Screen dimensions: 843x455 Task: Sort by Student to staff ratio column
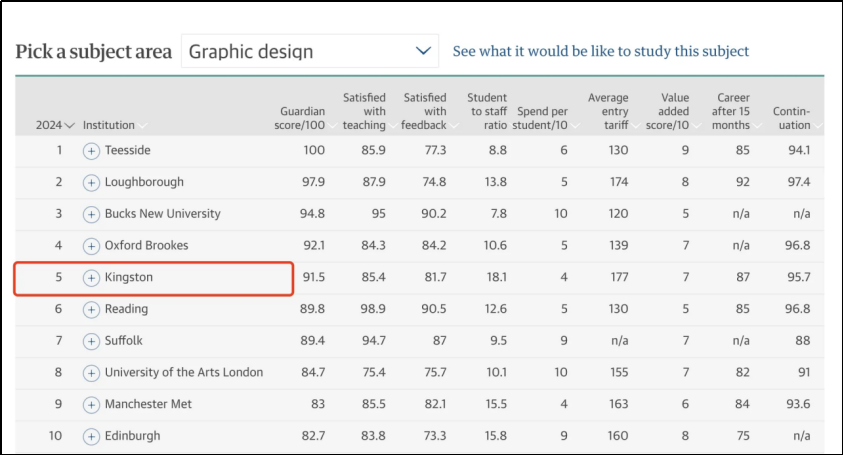click(486, 111)
